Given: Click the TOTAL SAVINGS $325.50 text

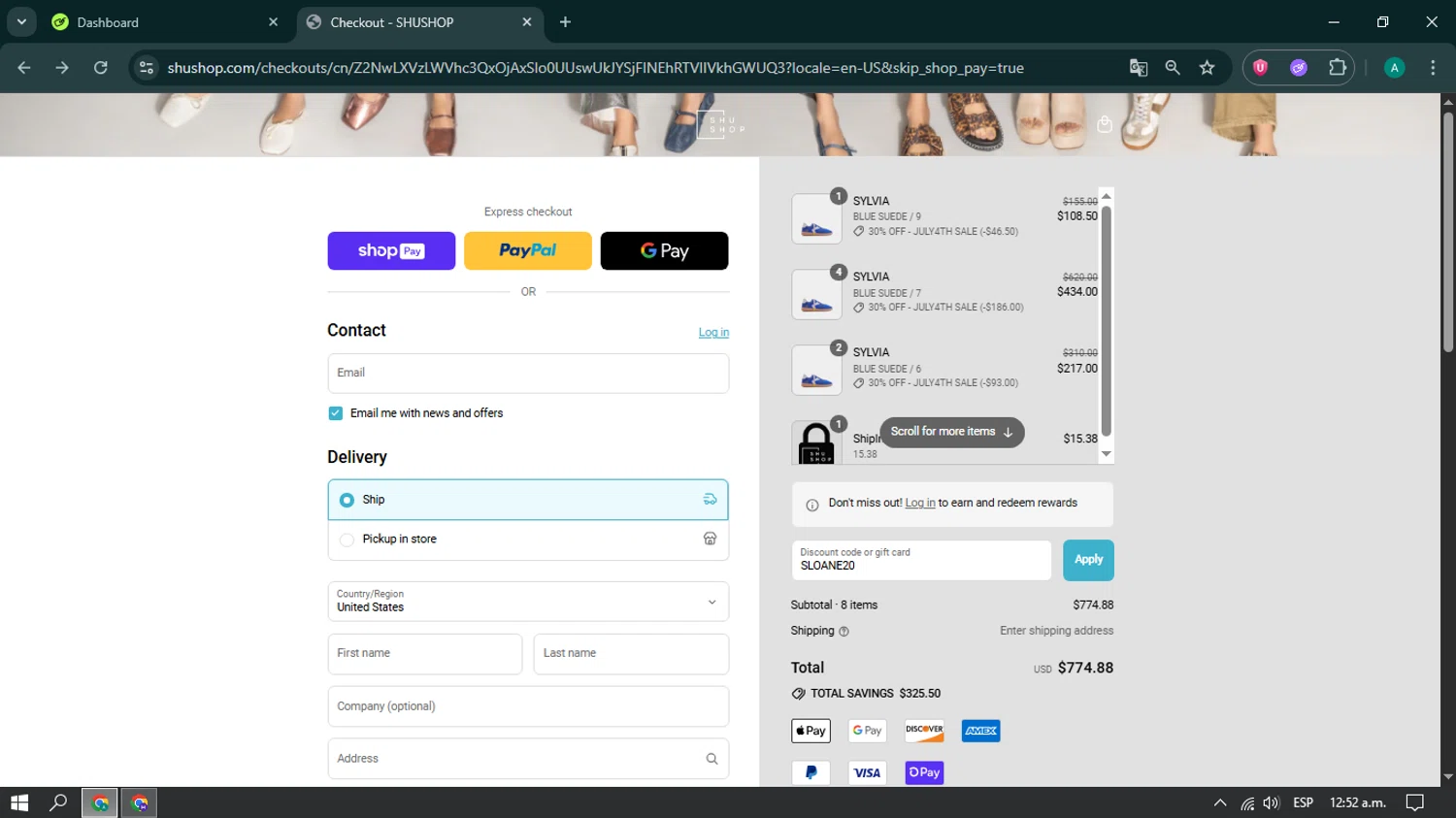Looking at the screenshot, I should click(x=876, y=694).
